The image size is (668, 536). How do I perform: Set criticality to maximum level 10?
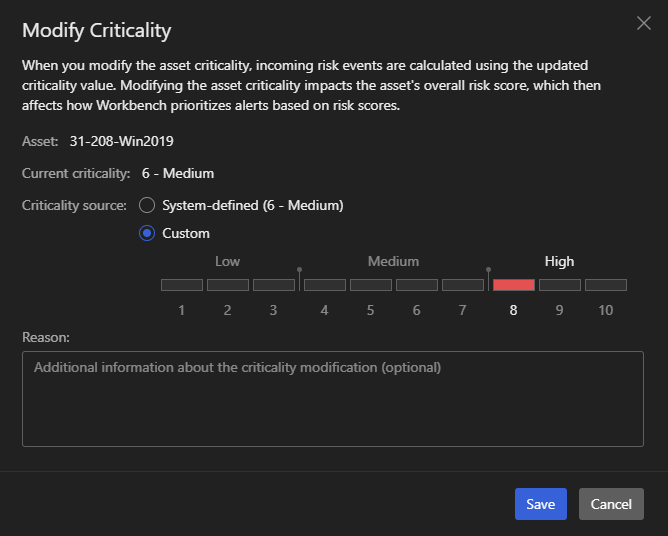[x=606, y=285]
